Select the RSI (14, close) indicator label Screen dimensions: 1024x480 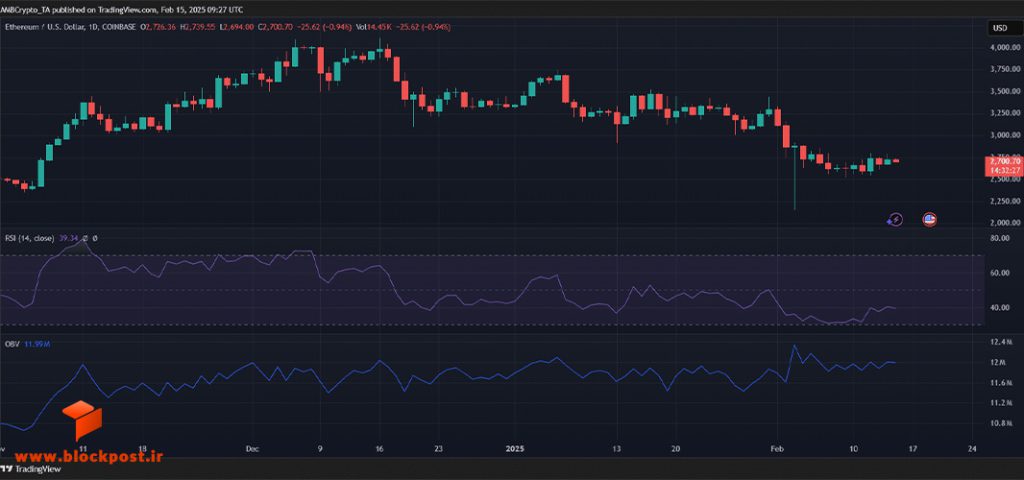click(30, 238)
